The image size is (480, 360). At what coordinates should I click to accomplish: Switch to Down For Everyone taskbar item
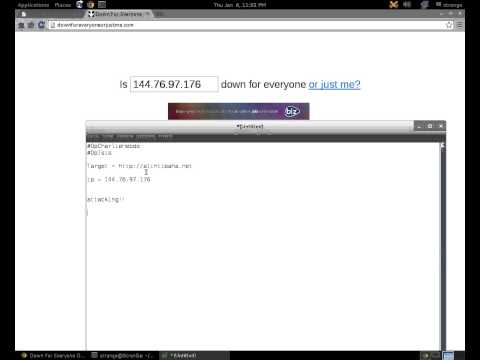53,356
